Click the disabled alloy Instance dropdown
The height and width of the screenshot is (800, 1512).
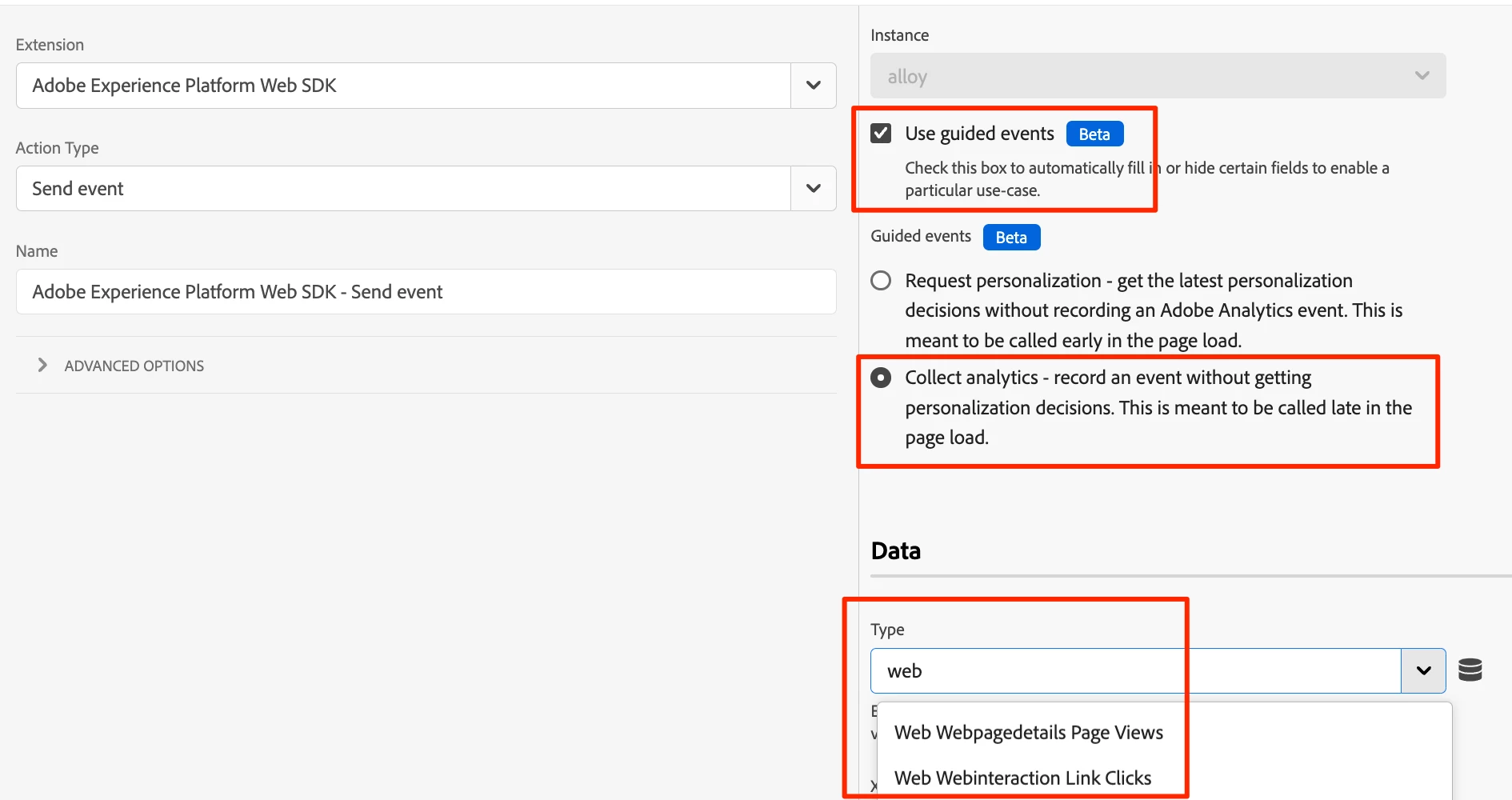[x=1144, y=76]
